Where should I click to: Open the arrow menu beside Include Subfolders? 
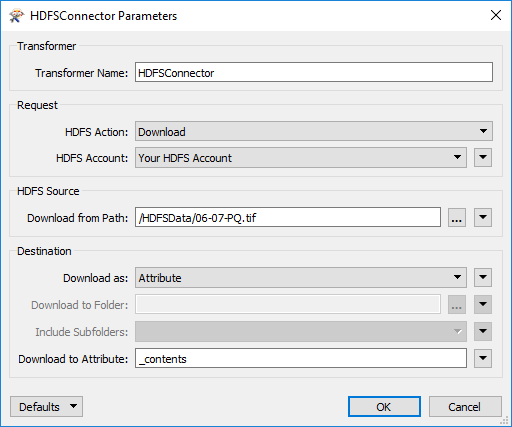tap(483, 332)
